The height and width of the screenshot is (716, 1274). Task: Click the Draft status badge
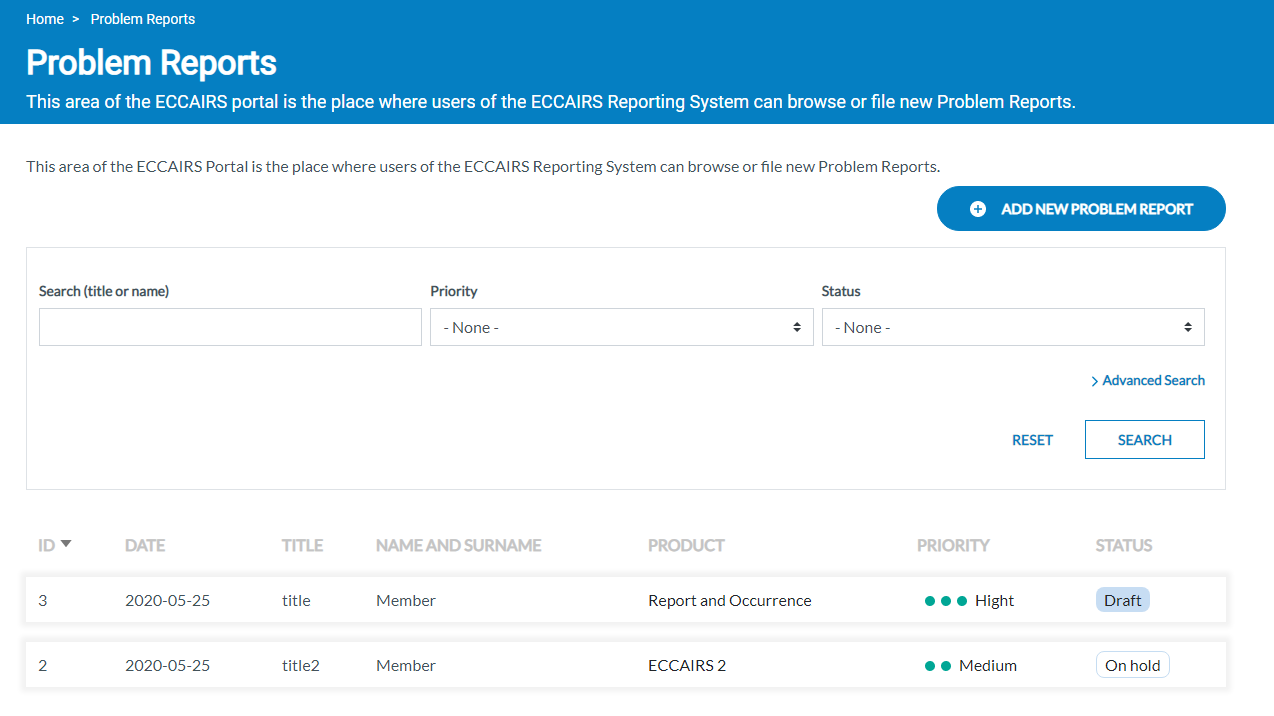coord(1123,600)
